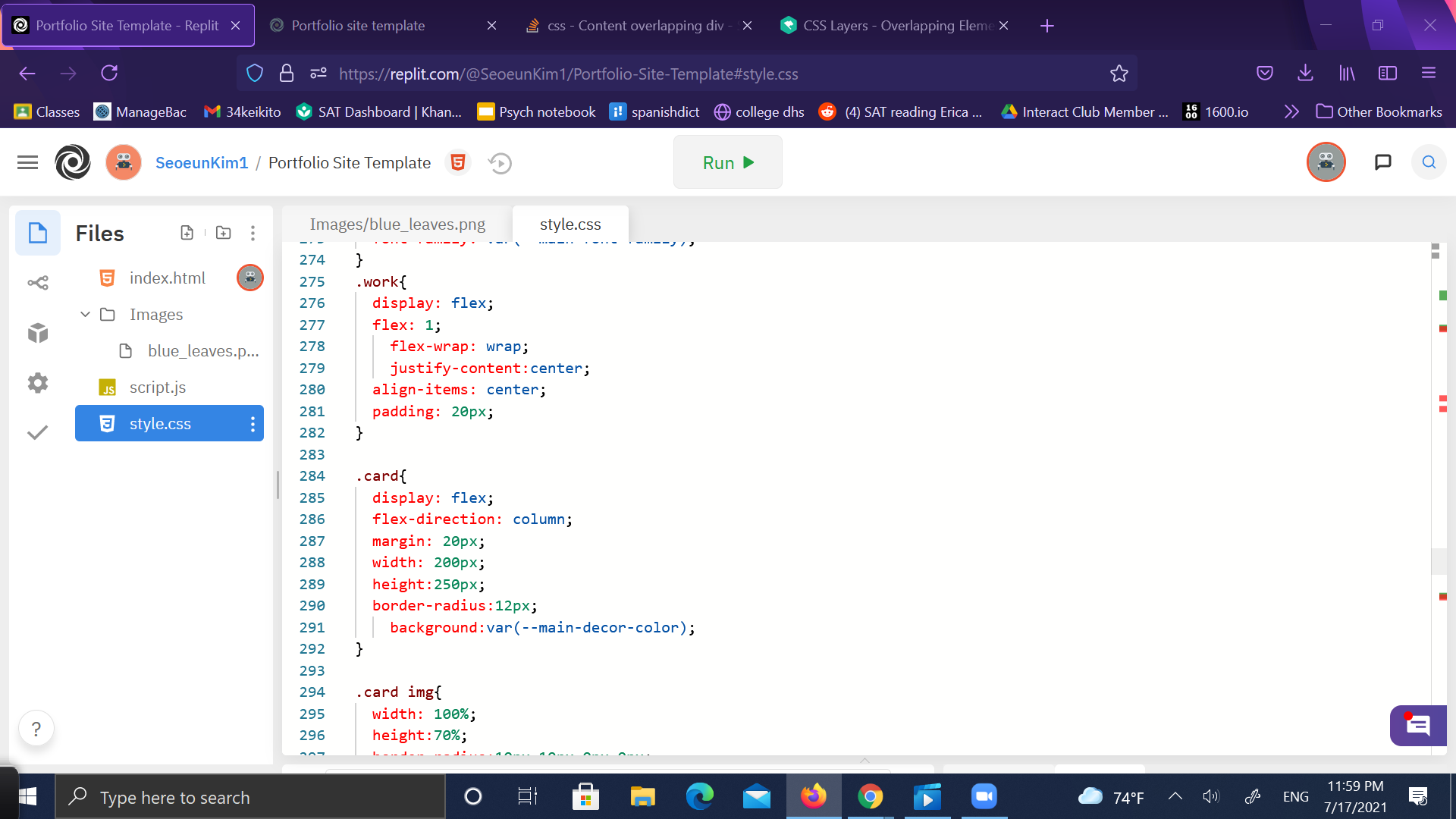Viewport: 1456px width, 819px height.
Task: Toggle the Replit hamburger sidebar menu
Action: tap(27, 162)
